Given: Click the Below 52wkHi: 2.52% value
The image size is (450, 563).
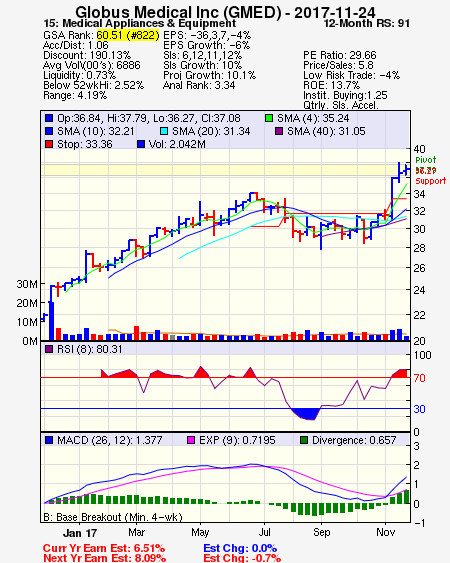Looking at the screenshot, I should point(93,85).
